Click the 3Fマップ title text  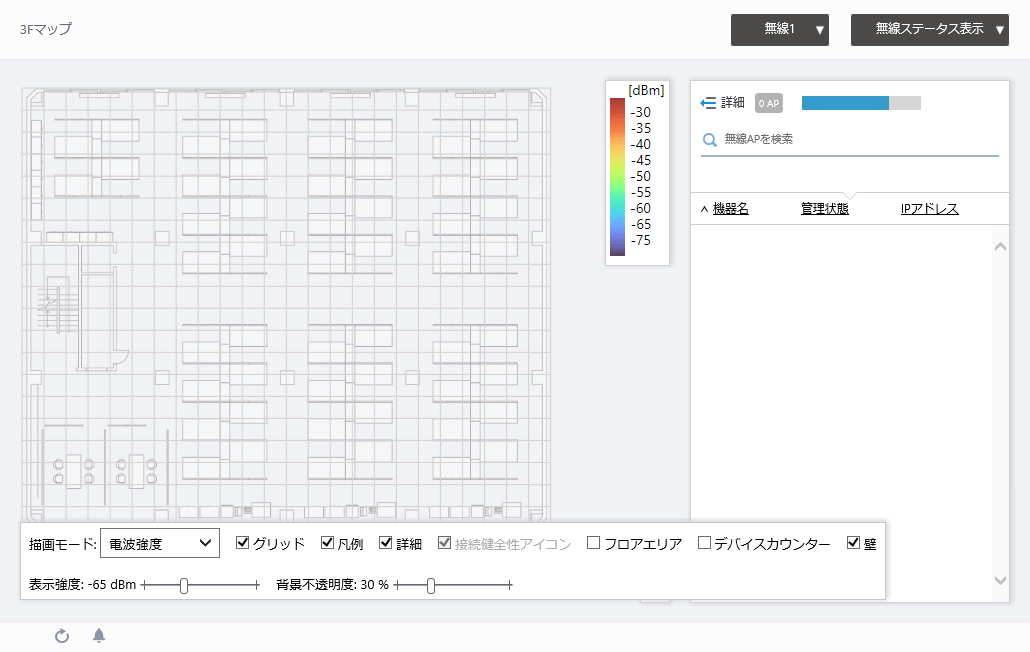pos(46,30)
